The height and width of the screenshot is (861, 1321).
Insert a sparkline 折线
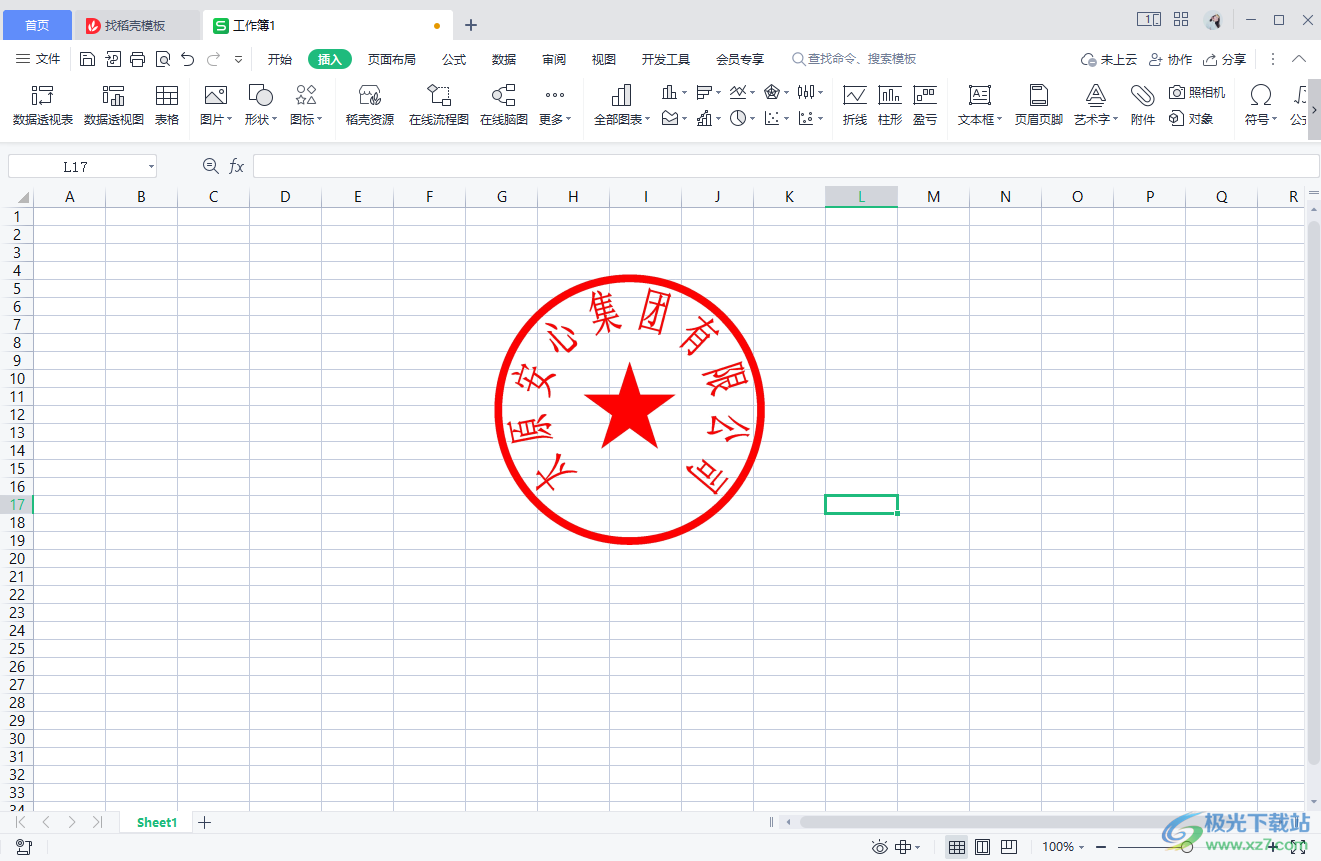(855, 106)
